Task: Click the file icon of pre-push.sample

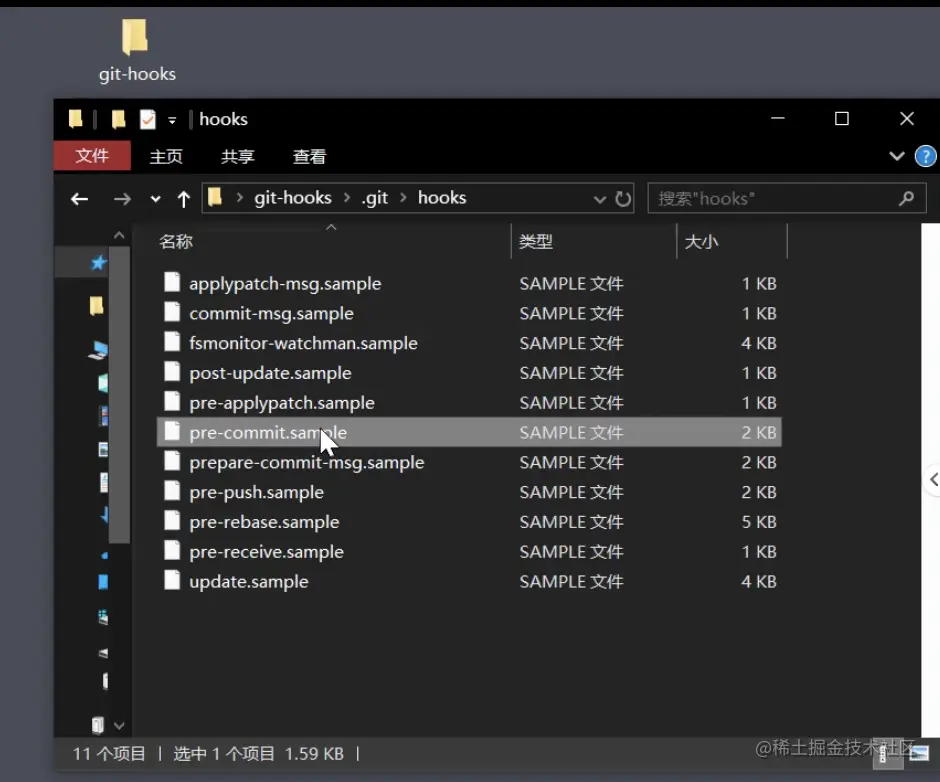Action: point(172,491)
